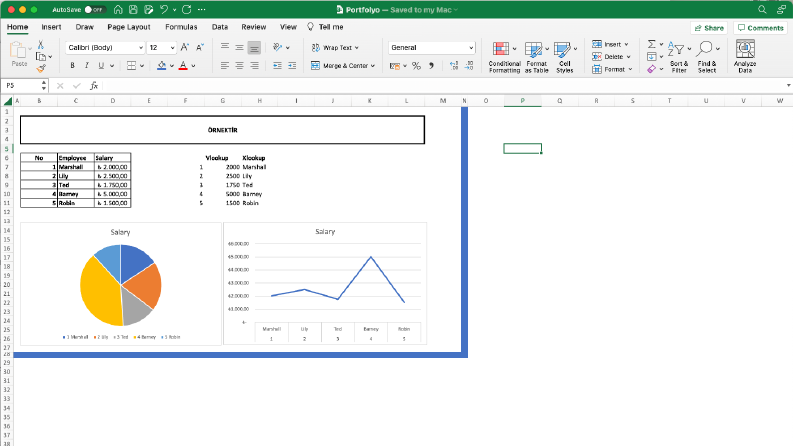Apply Percent Style format
The height and width of the screenshot is (446, 793).
tap(416, 66)
